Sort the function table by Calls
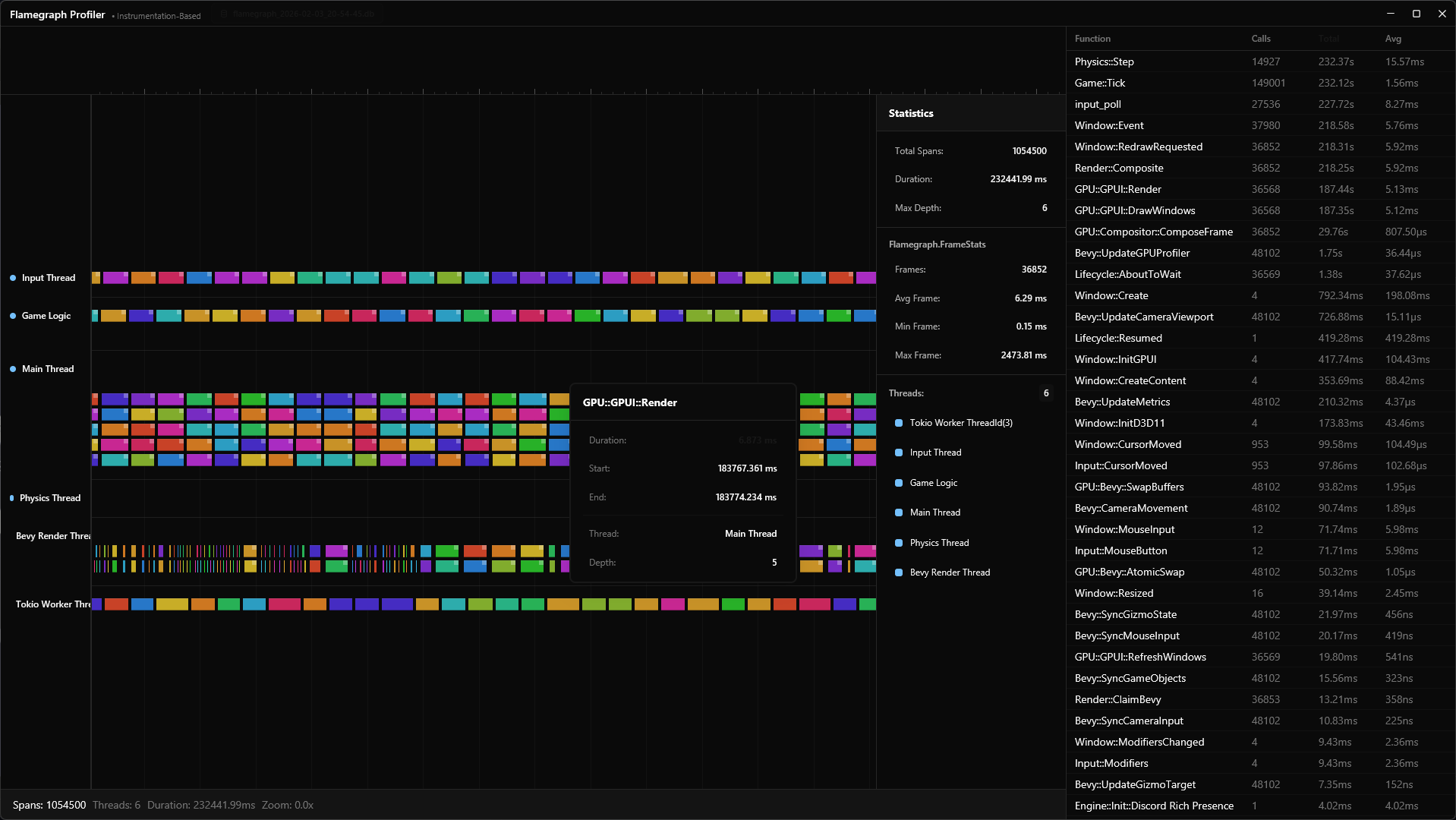This screenshot has height=820, width=1456. point(1260,38)
